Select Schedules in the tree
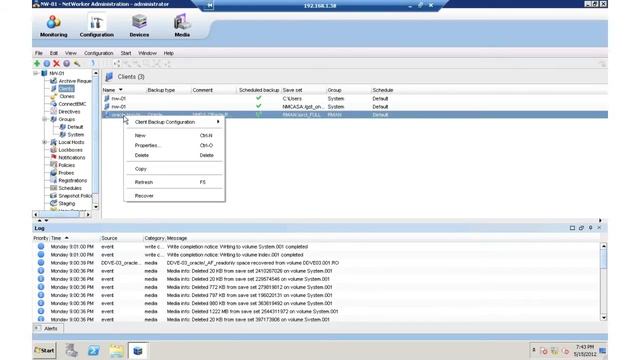 pyautogui.click(x=70, y=188)
